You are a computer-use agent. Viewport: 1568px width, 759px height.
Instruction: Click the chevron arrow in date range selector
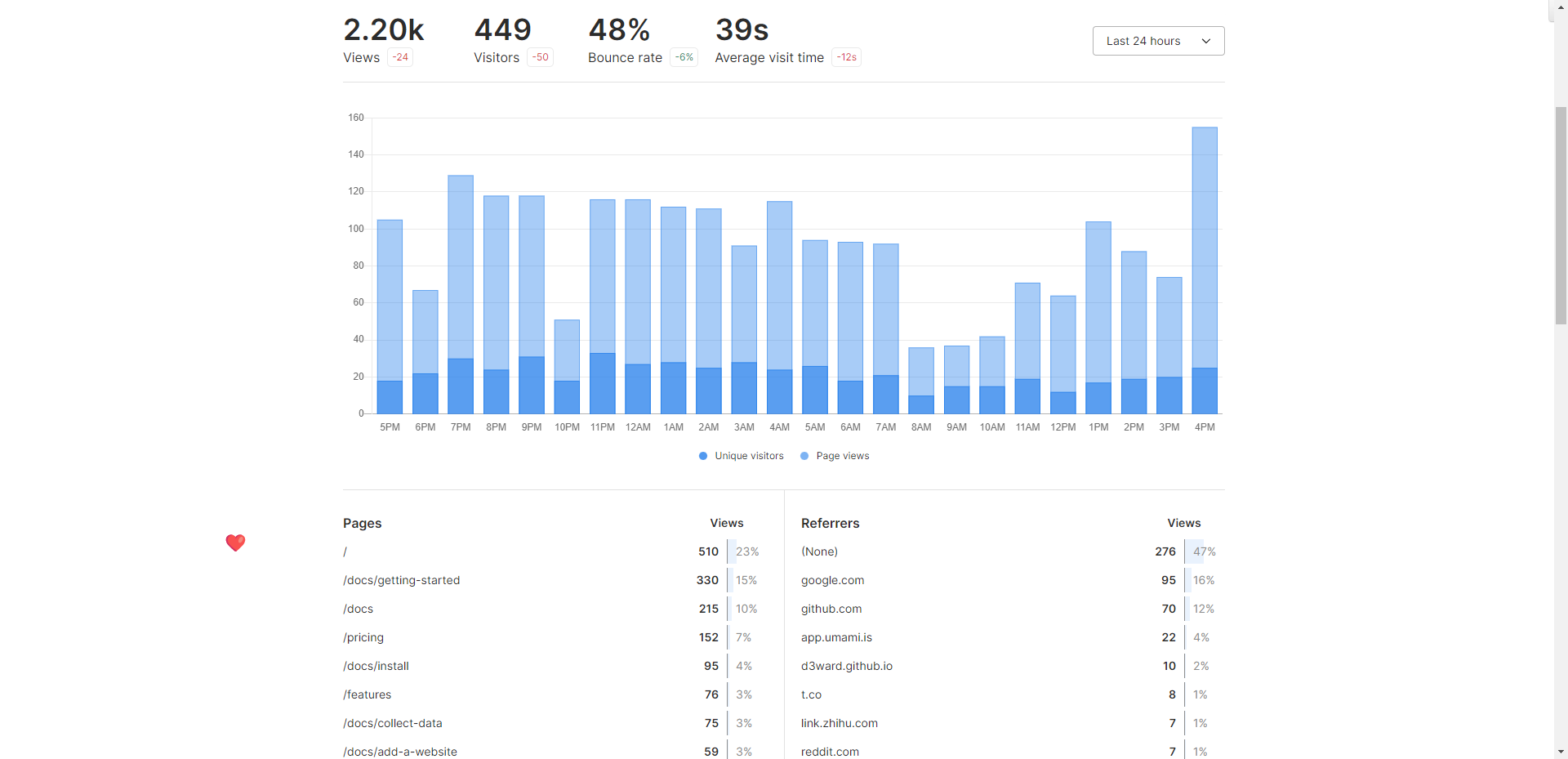(x=1205, y=41)
